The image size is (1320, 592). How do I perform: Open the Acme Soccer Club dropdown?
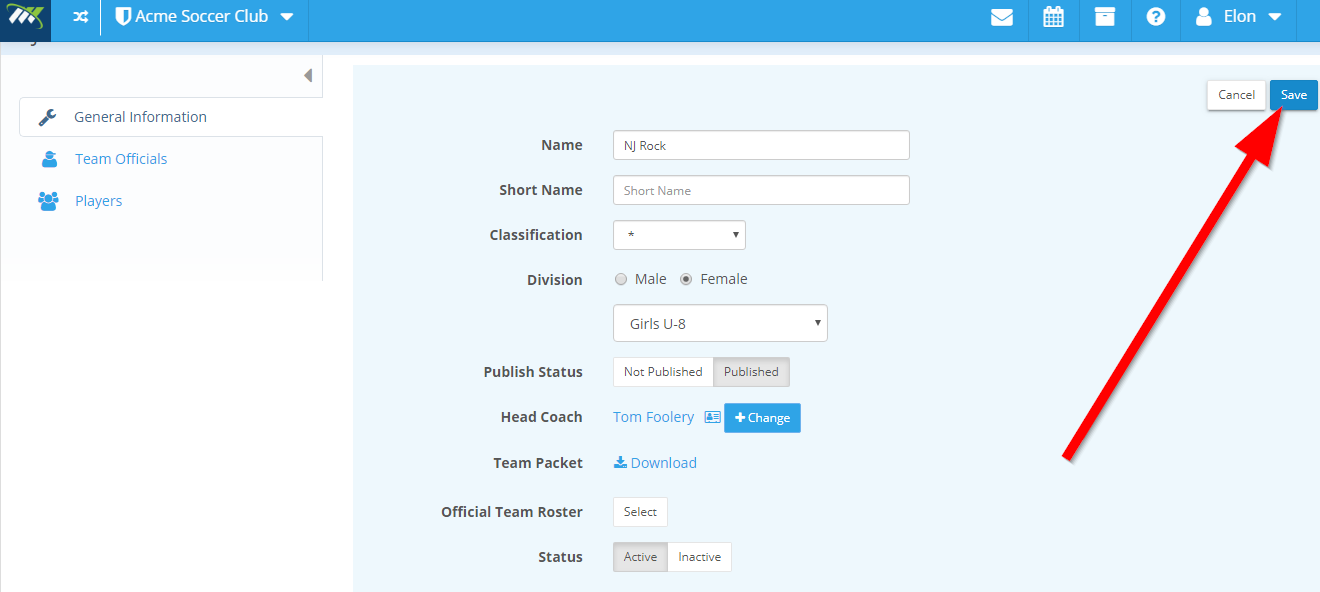pyautogui.click(x=205, y=17)
